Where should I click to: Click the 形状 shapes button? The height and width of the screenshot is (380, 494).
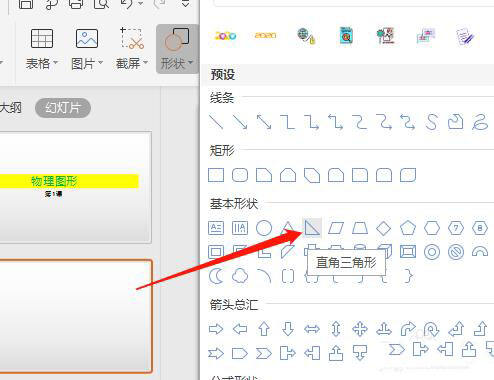pos(177,49)
